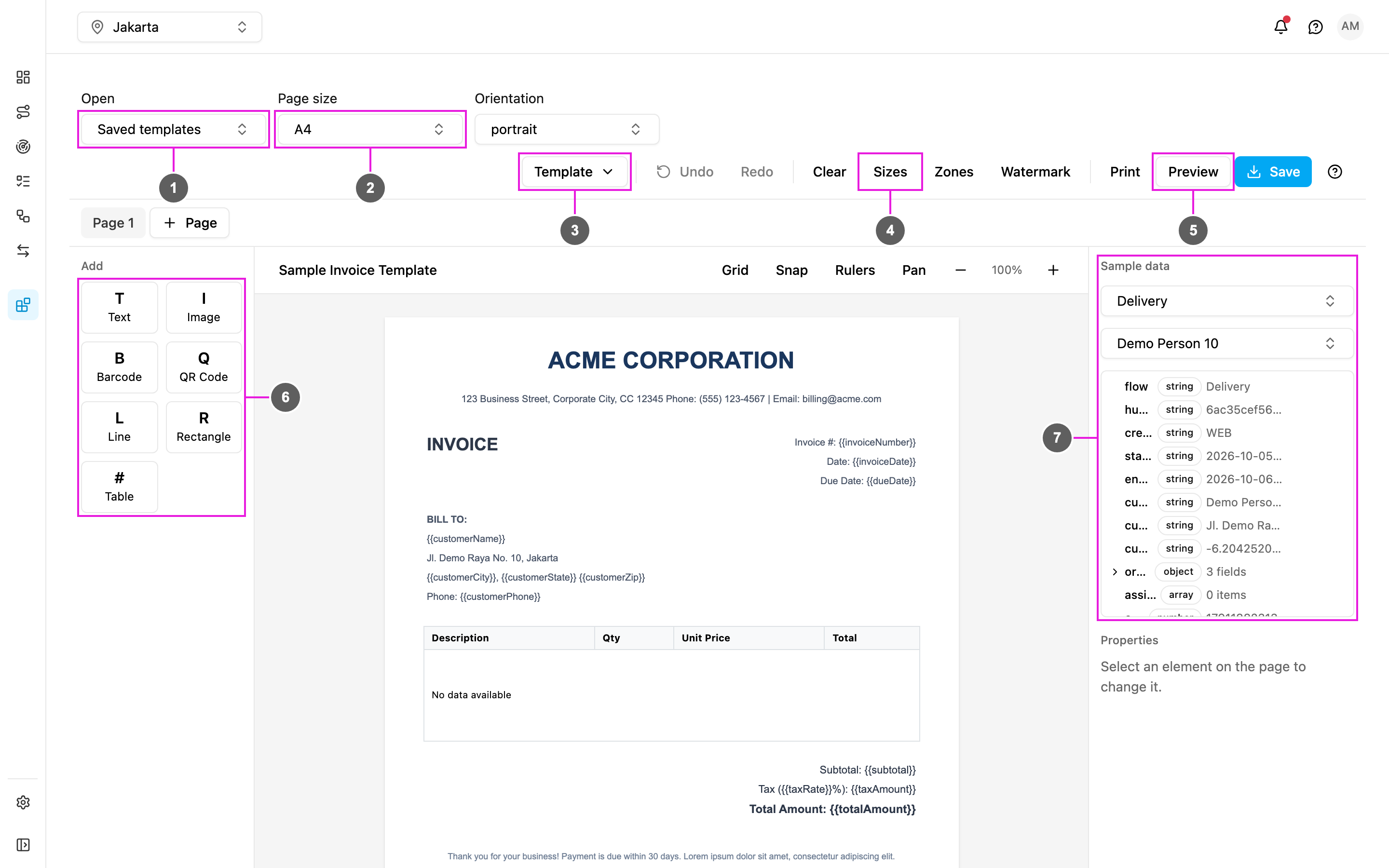Add a Barcode element
Screen dimensions: 1389x868
120,367
